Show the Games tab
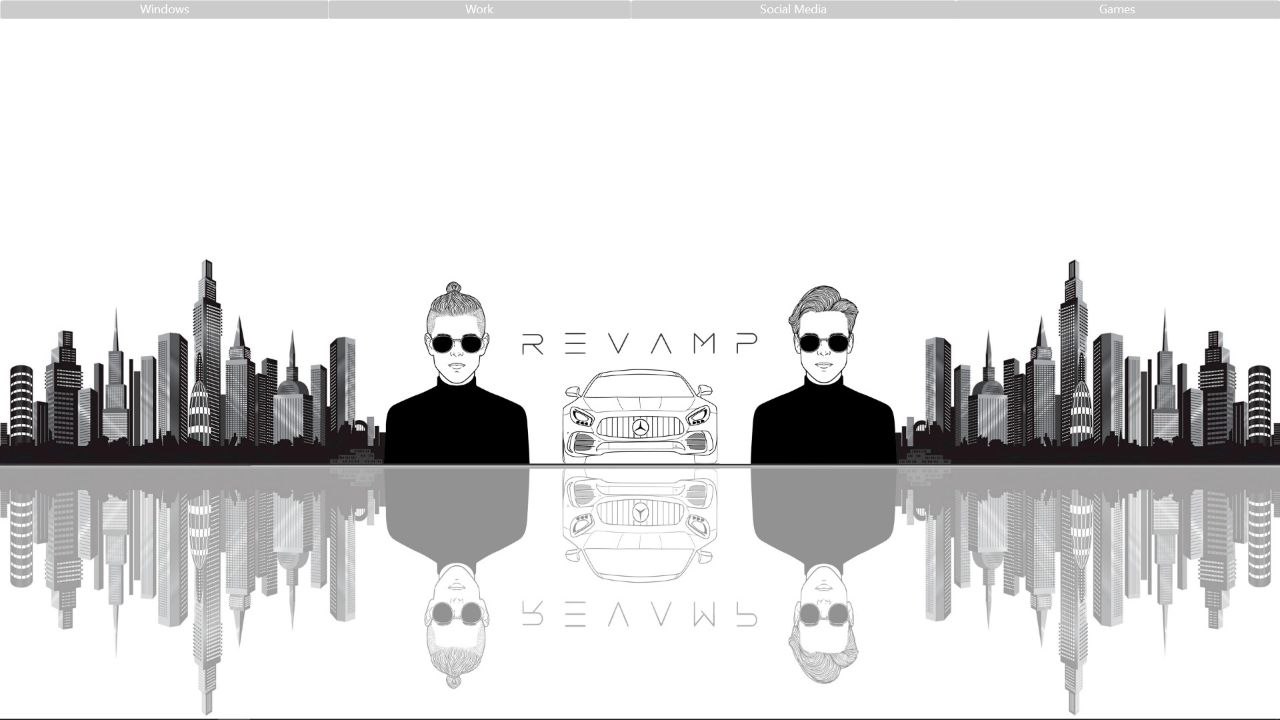Screen dimensions: 1280x720 point(1117,9)
